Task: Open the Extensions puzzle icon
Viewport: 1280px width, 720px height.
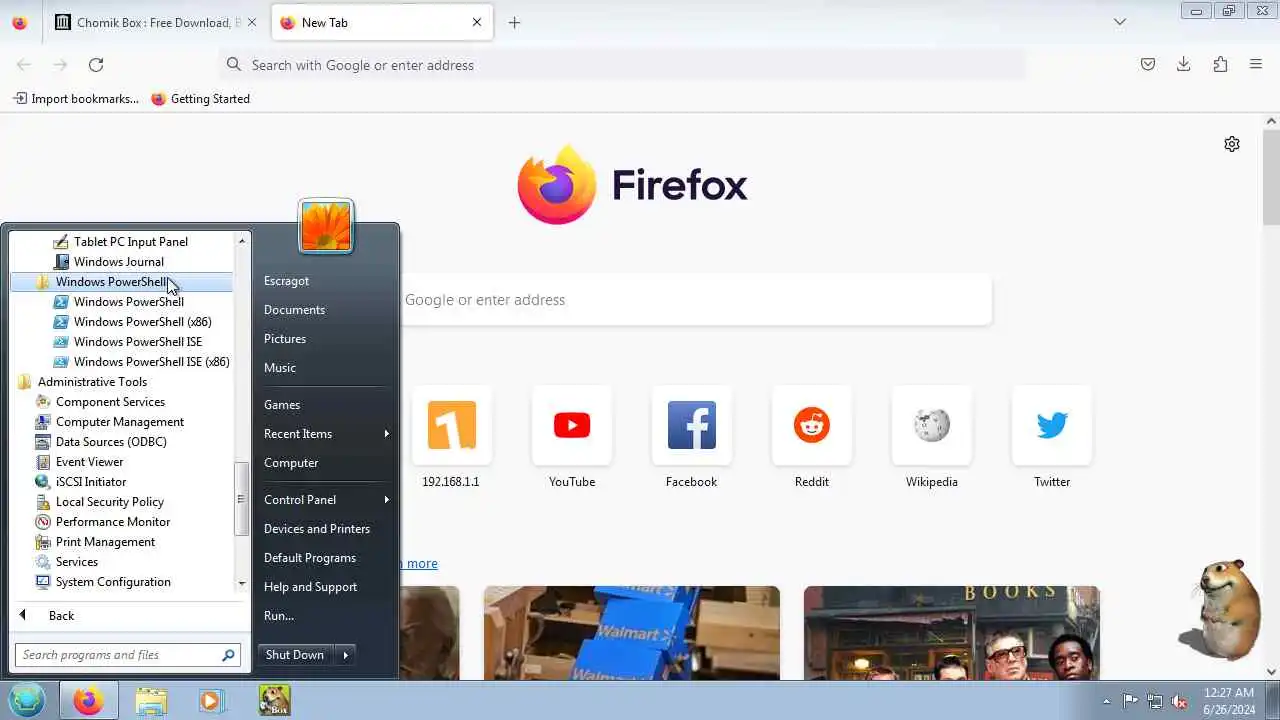Action: click(1220, 65)
